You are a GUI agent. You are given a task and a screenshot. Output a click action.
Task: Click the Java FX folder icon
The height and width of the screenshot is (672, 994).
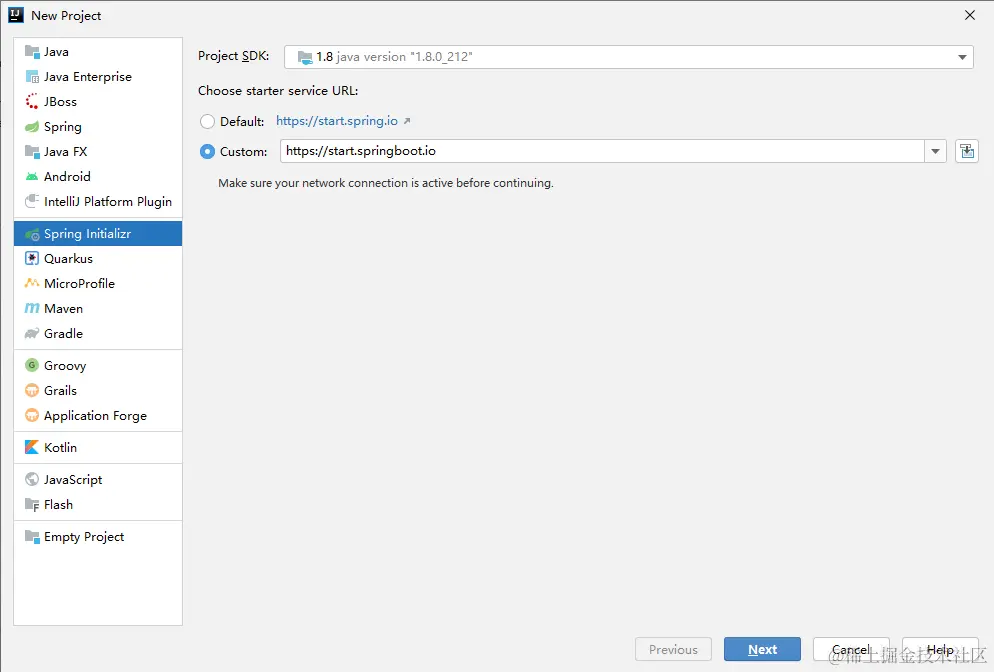tap(32, 152)
